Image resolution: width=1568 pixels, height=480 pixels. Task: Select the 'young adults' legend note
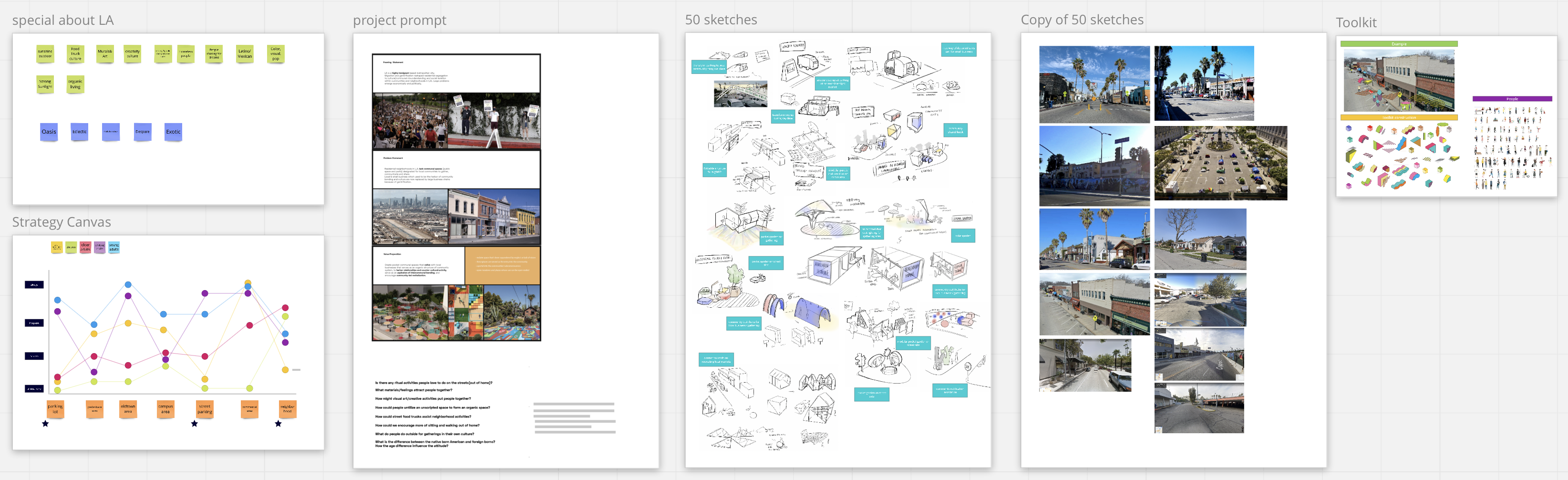tap(114, 247)
